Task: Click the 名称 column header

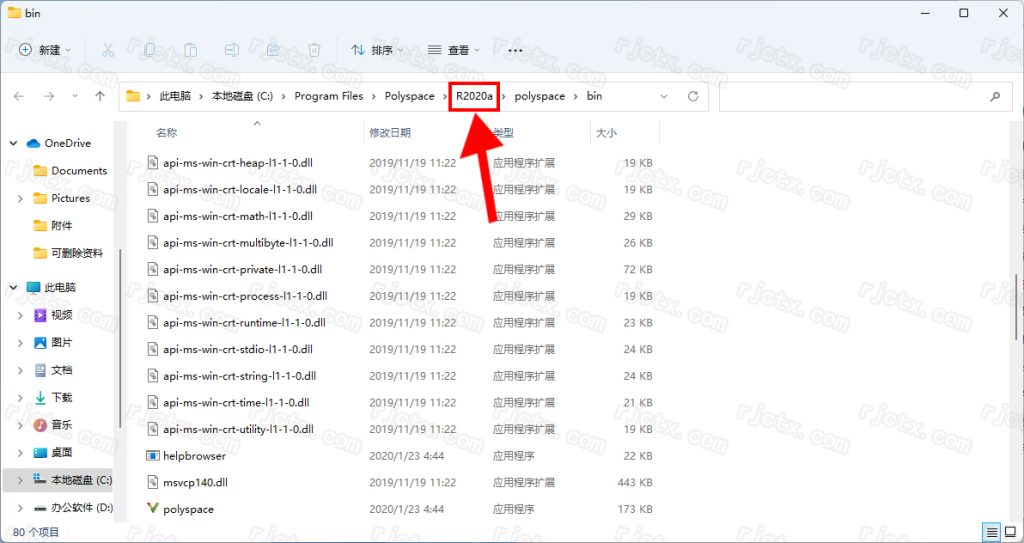Action: click(167, 132)
